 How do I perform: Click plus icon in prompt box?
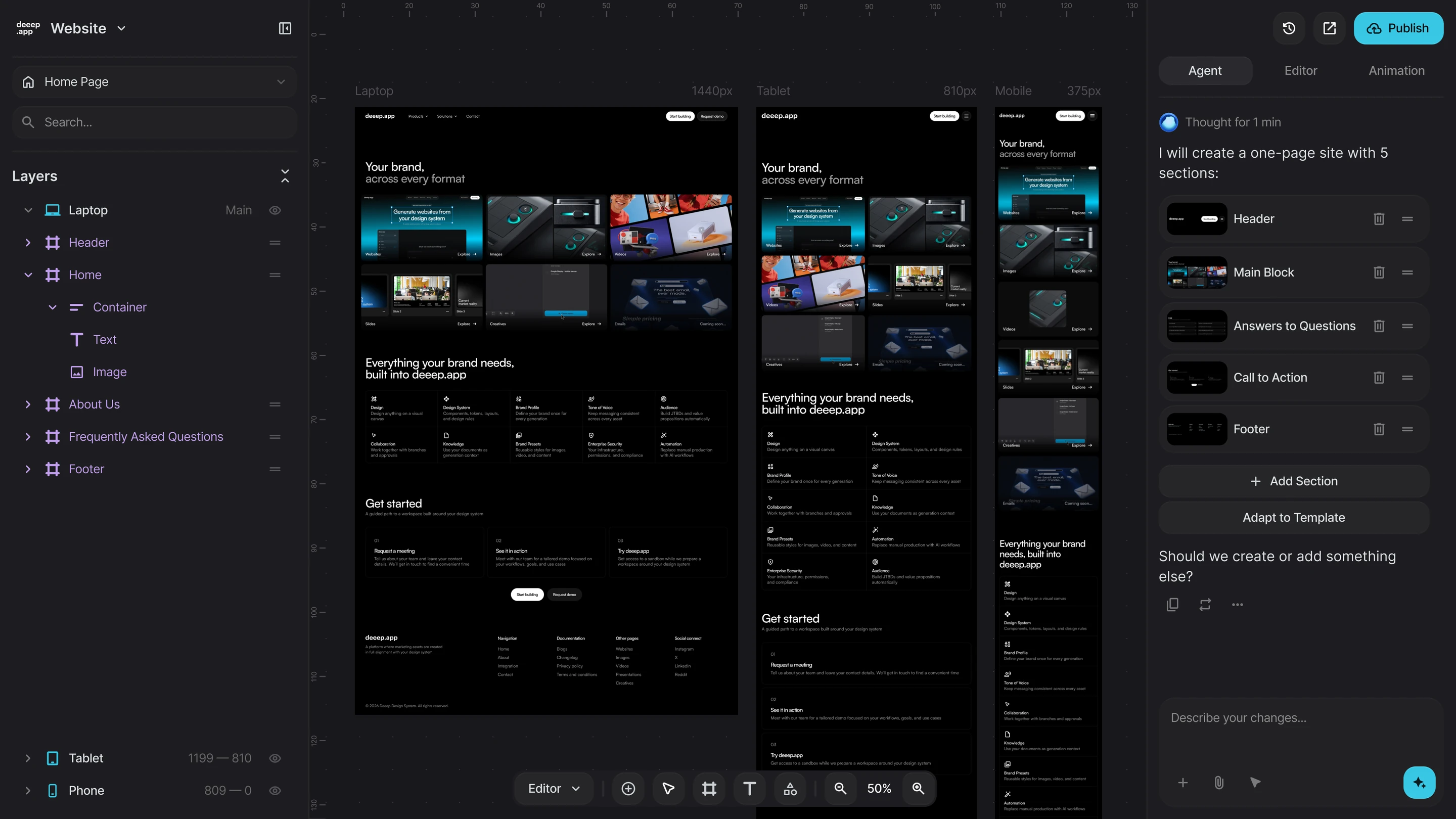tap(1182, 783)
